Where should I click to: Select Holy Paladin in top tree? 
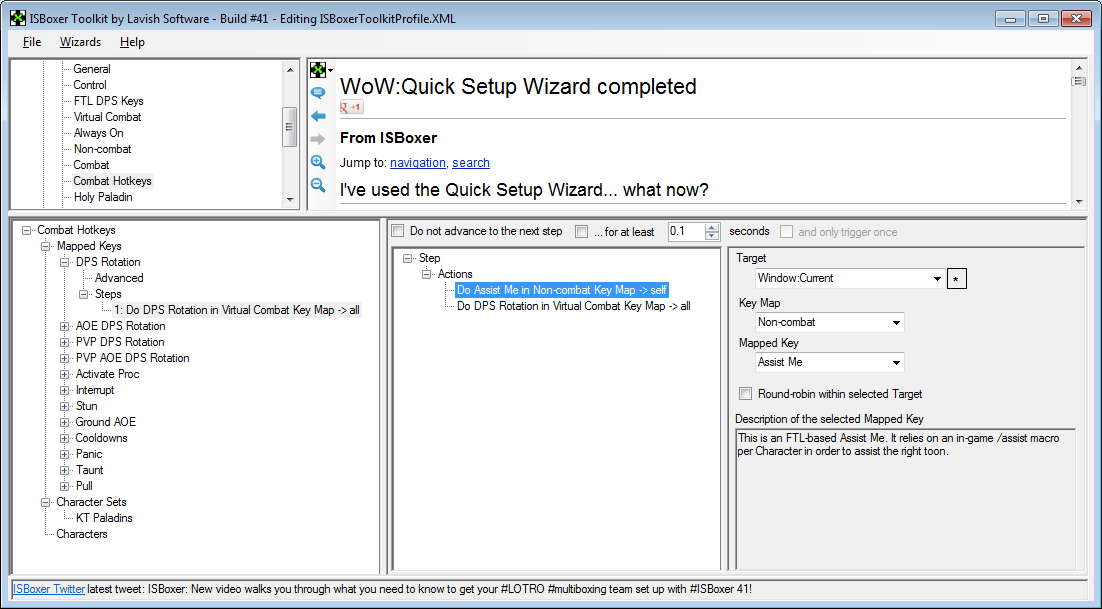(103, 197)
